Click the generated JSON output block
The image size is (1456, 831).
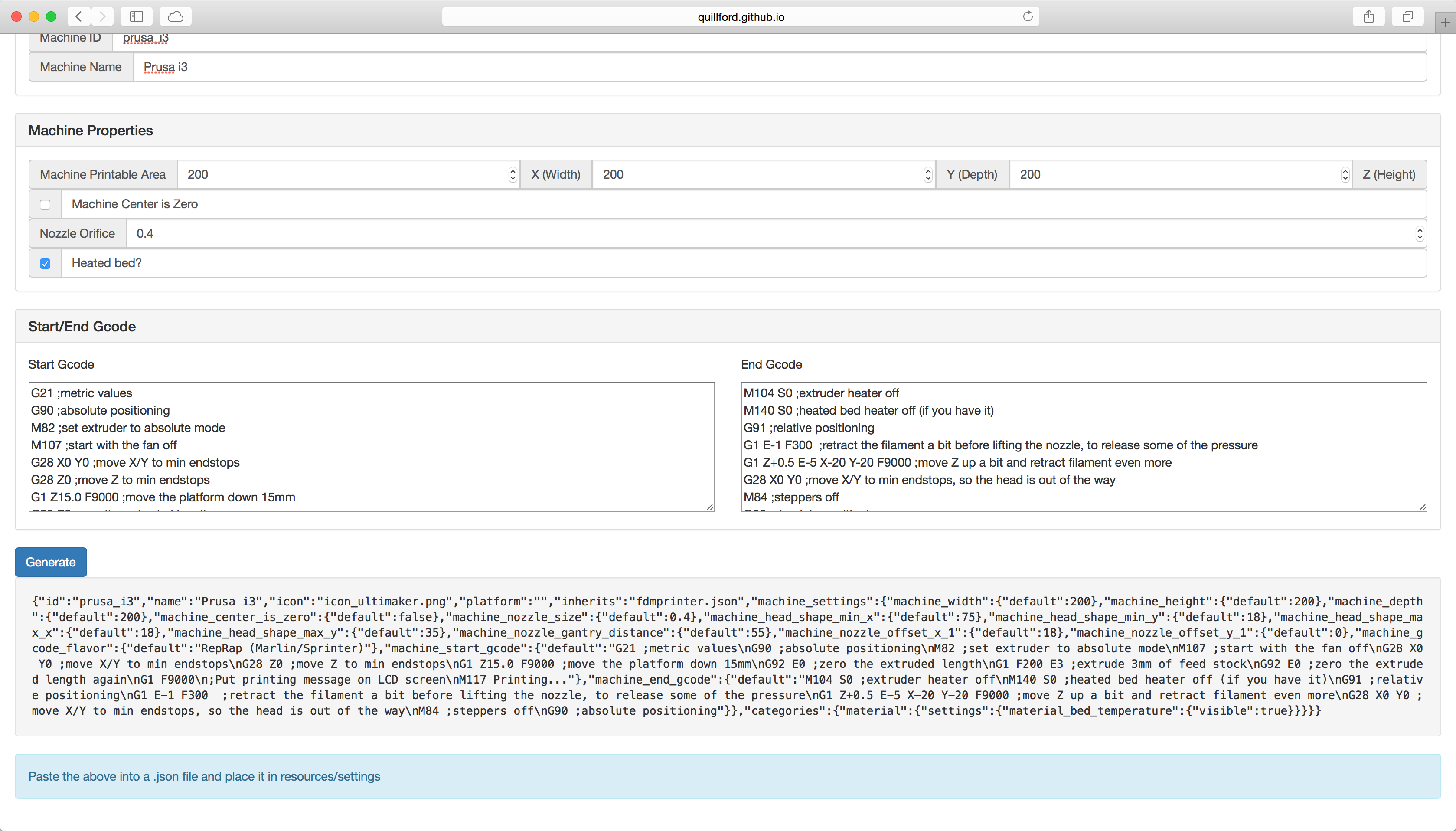(x=728, y=656)
